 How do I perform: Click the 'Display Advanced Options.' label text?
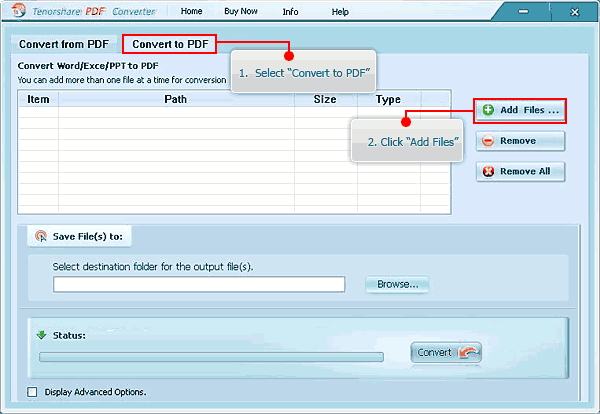coord(95,392)
